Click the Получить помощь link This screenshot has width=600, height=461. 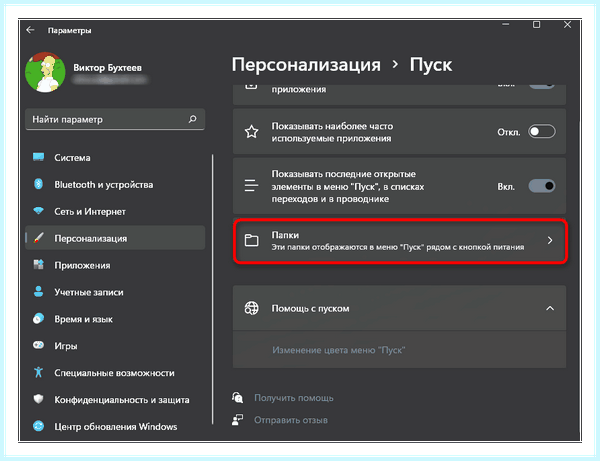click(x=293, y=398)
